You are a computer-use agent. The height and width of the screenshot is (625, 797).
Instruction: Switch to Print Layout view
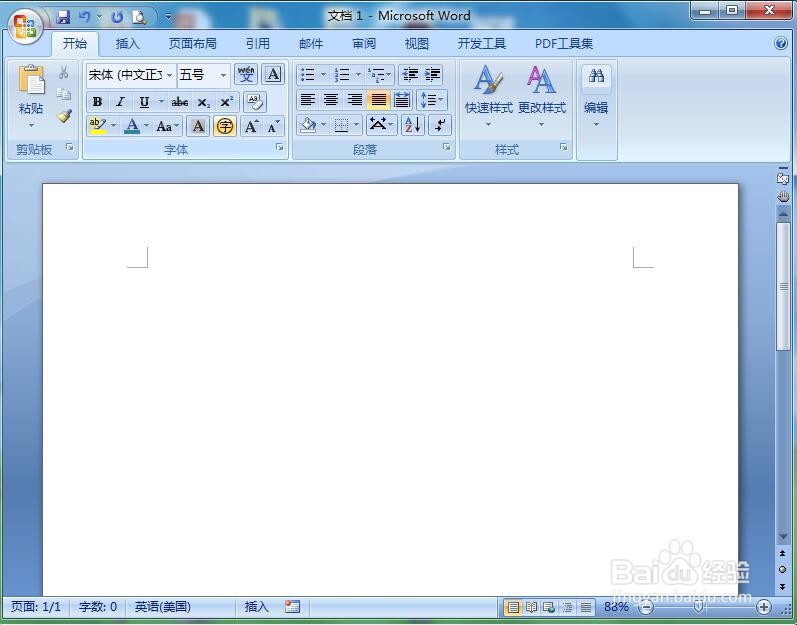tap(513, 606)
